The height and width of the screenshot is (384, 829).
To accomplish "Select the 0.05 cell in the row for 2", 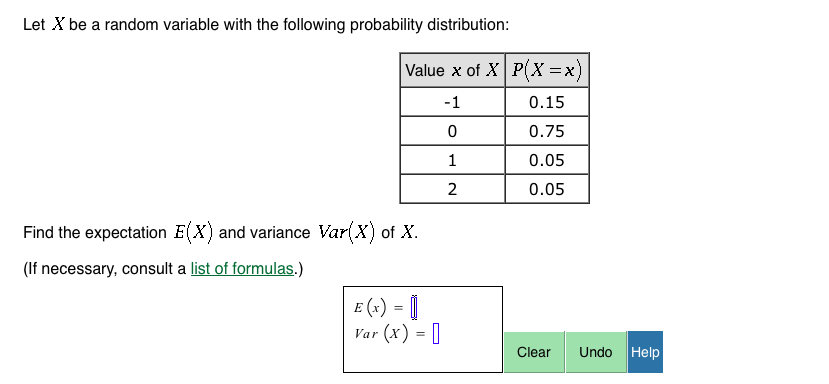I will coord(547,189).
